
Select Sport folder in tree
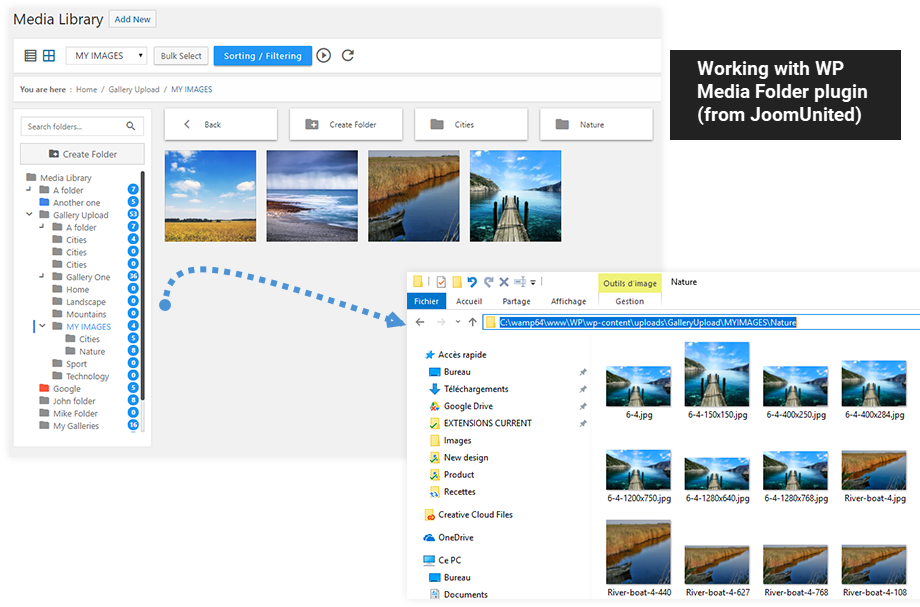point(76,364)
